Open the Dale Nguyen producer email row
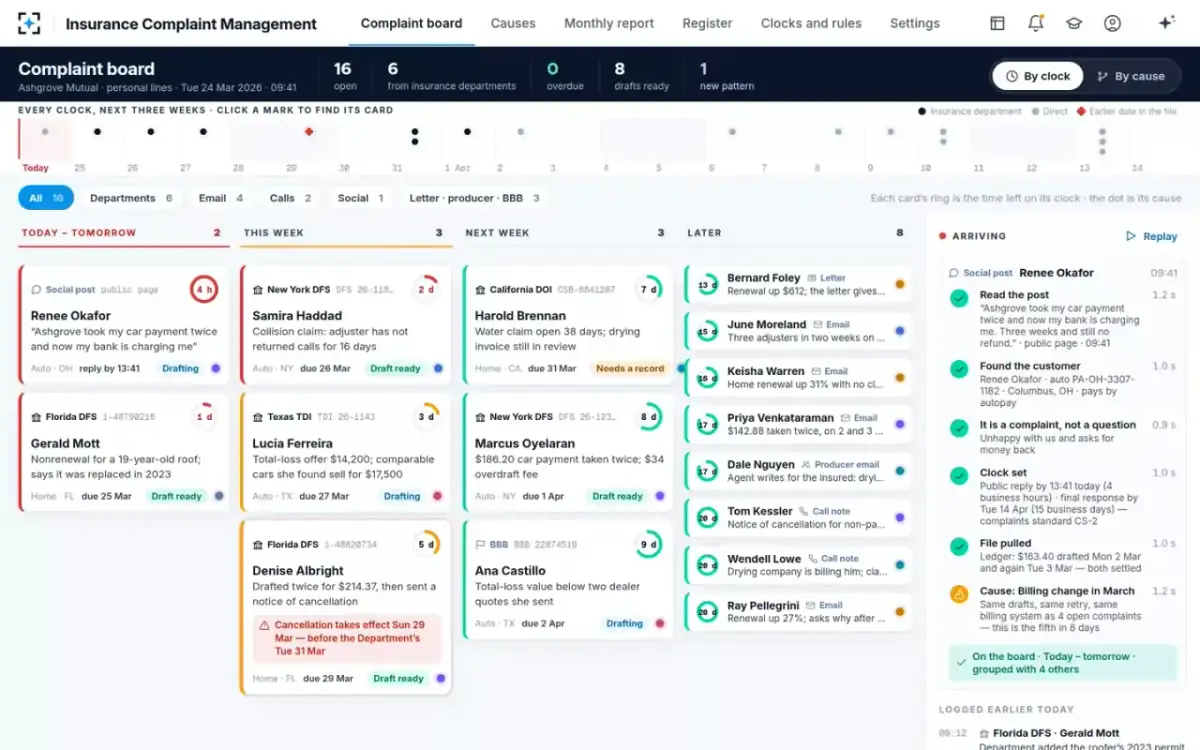 798,471
